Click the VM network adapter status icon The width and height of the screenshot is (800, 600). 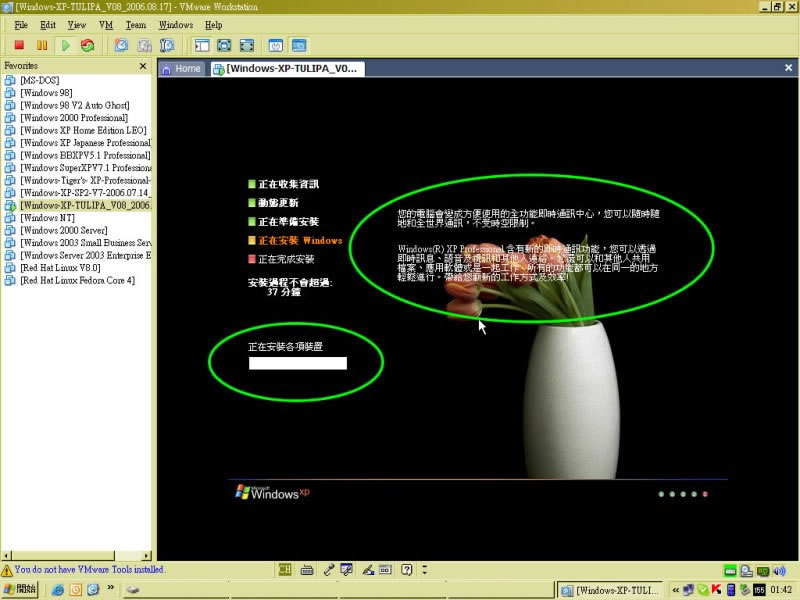(763, 571)
